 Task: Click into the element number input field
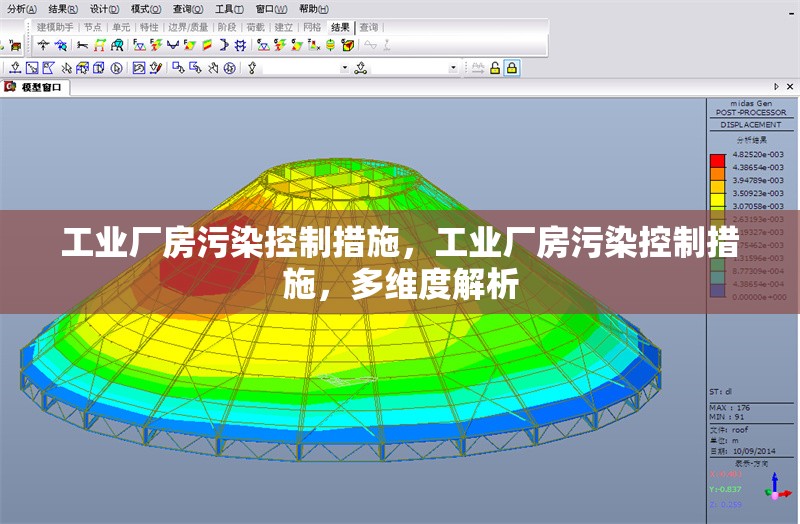tap(410, 68)
